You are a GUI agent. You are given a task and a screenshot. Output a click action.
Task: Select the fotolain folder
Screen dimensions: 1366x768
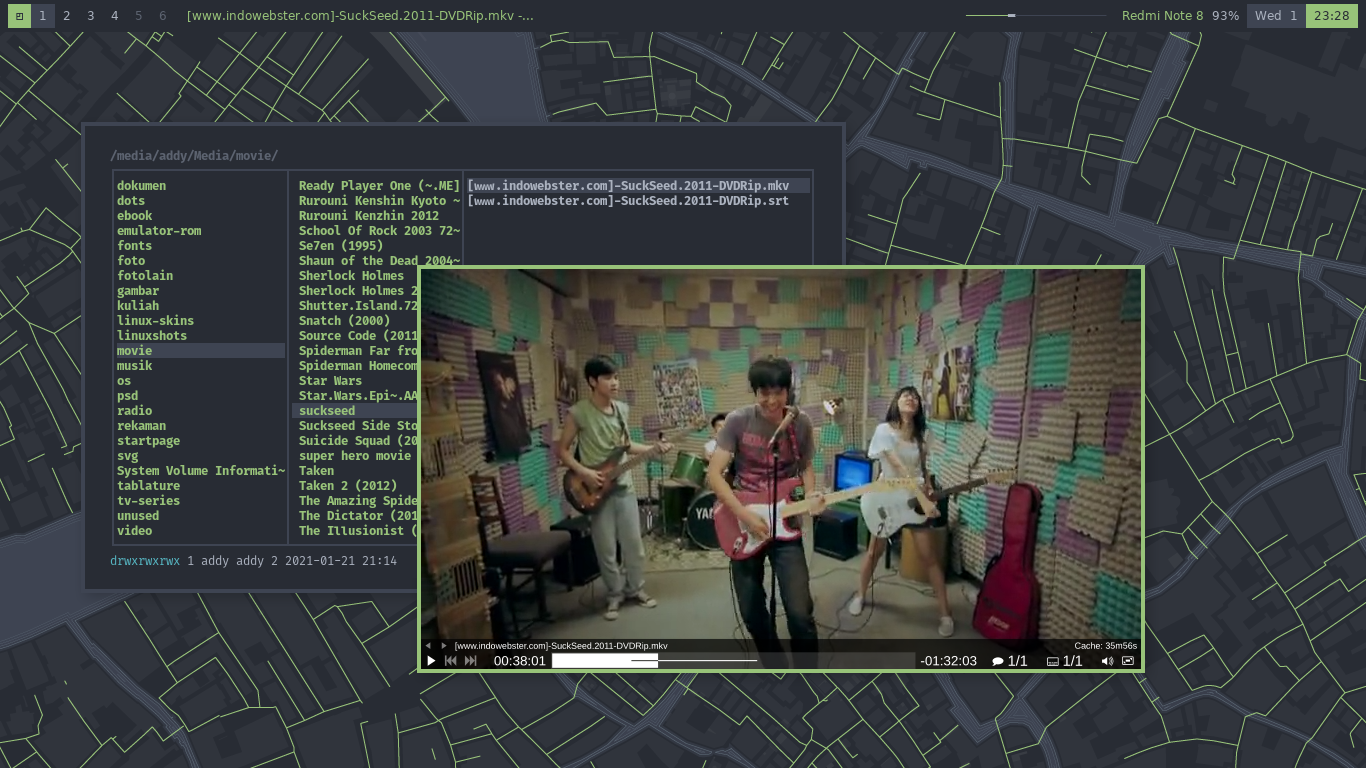[x=145, y=276]
